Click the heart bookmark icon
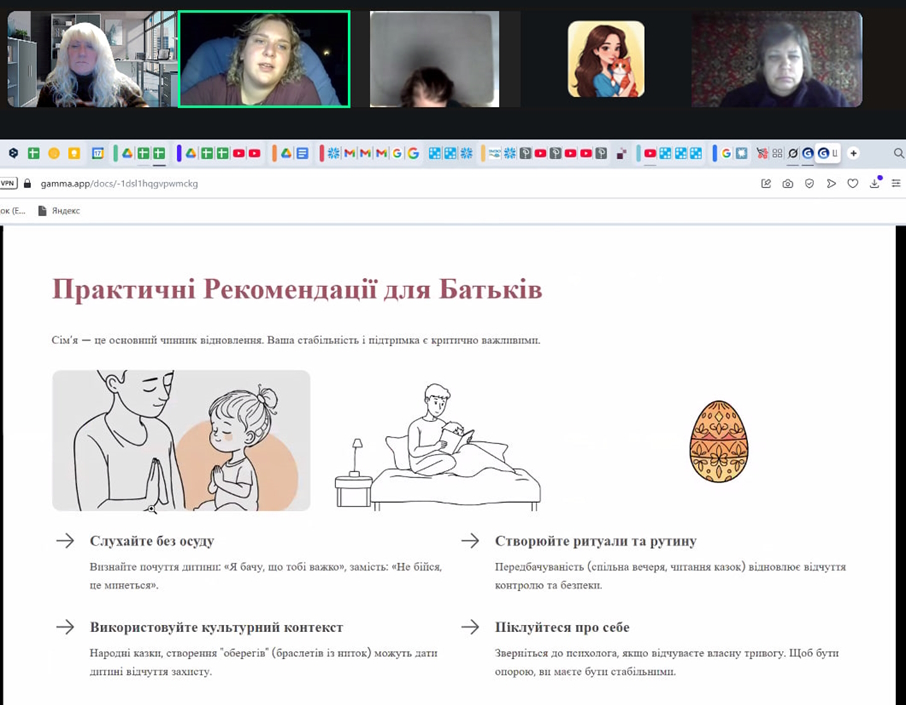 [852, 184]
